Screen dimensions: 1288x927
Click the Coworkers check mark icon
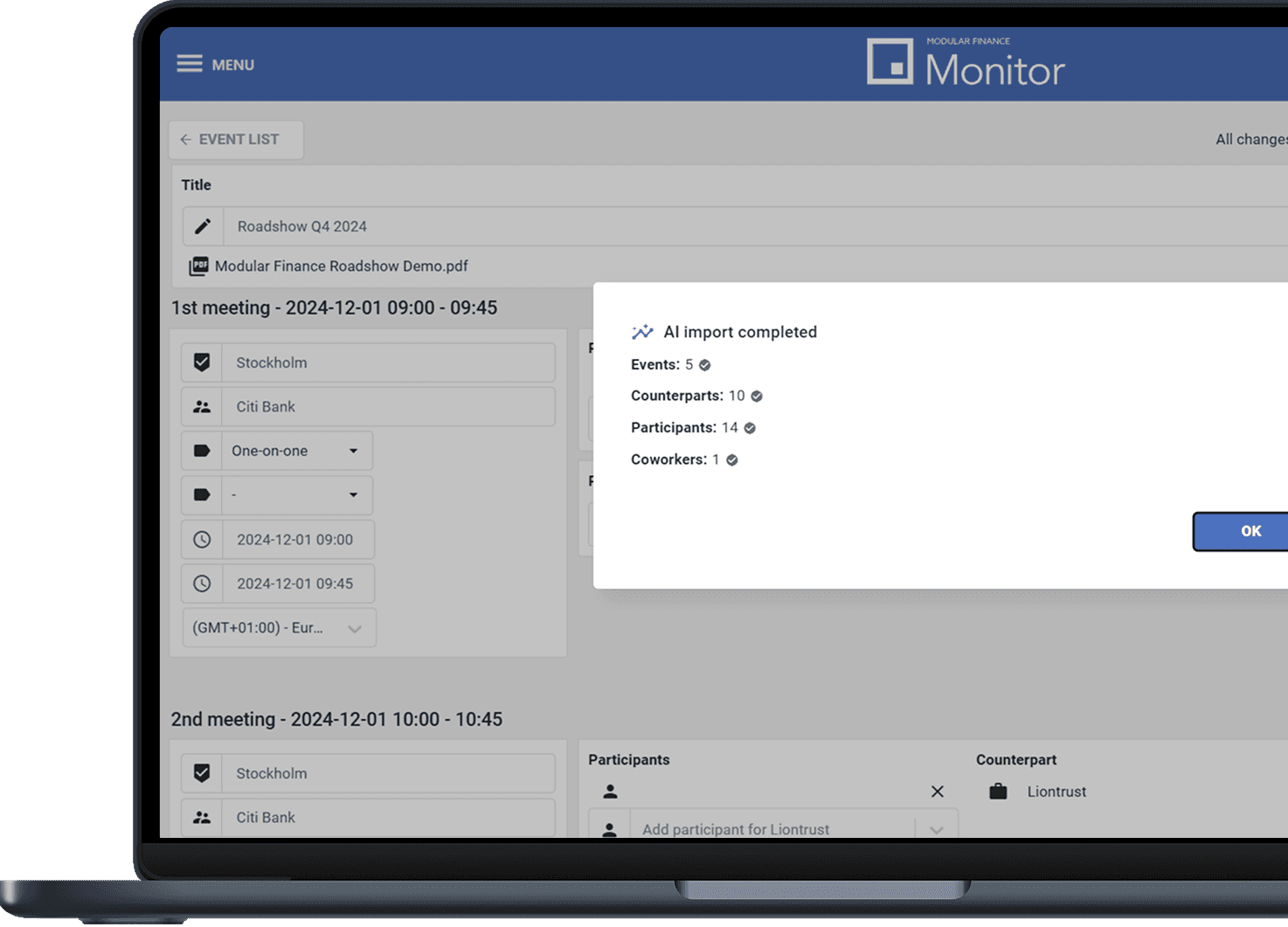tap(732, 460)
